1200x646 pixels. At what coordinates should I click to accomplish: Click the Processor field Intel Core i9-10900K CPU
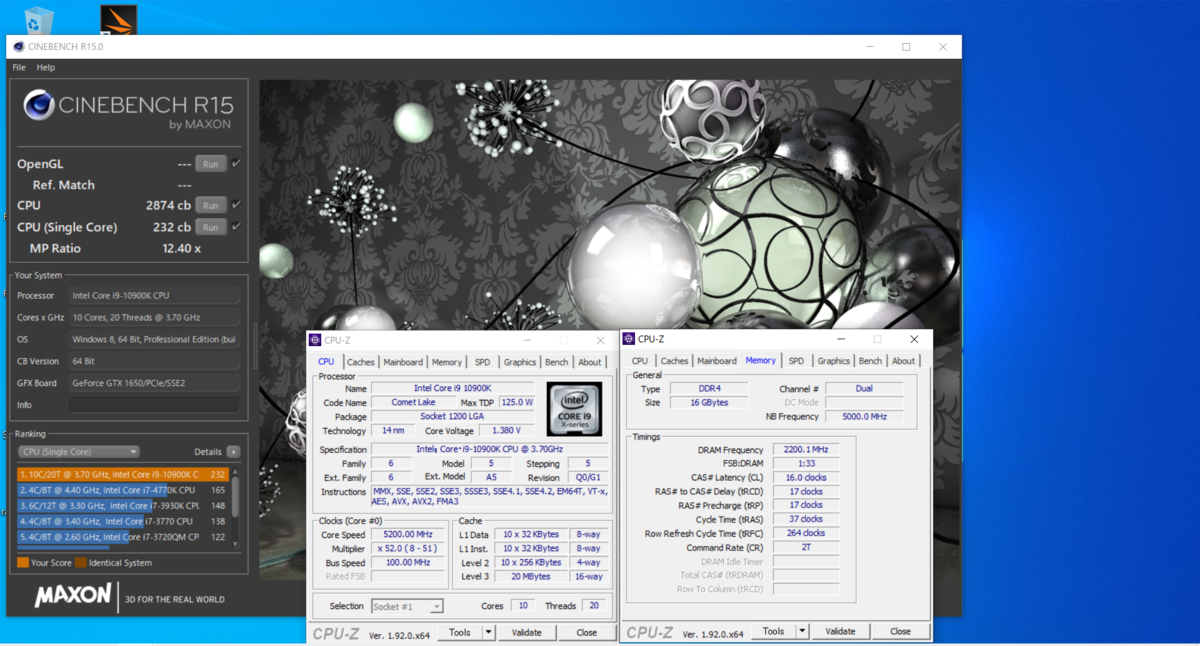154,296
